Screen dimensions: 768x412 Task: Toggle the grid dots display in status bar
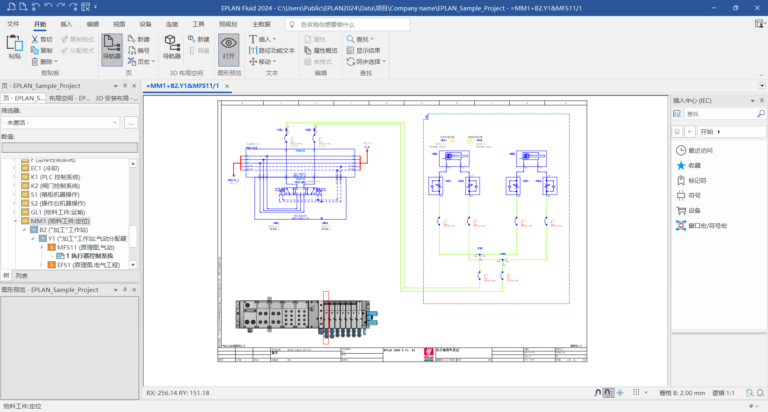pyautogui.click(x=636, y=392)
